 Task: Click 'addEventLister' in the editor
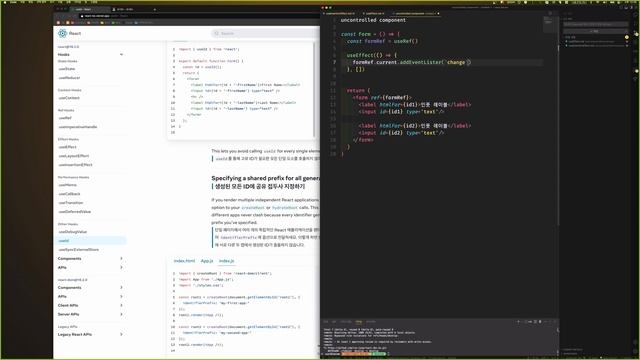(420, 62)
